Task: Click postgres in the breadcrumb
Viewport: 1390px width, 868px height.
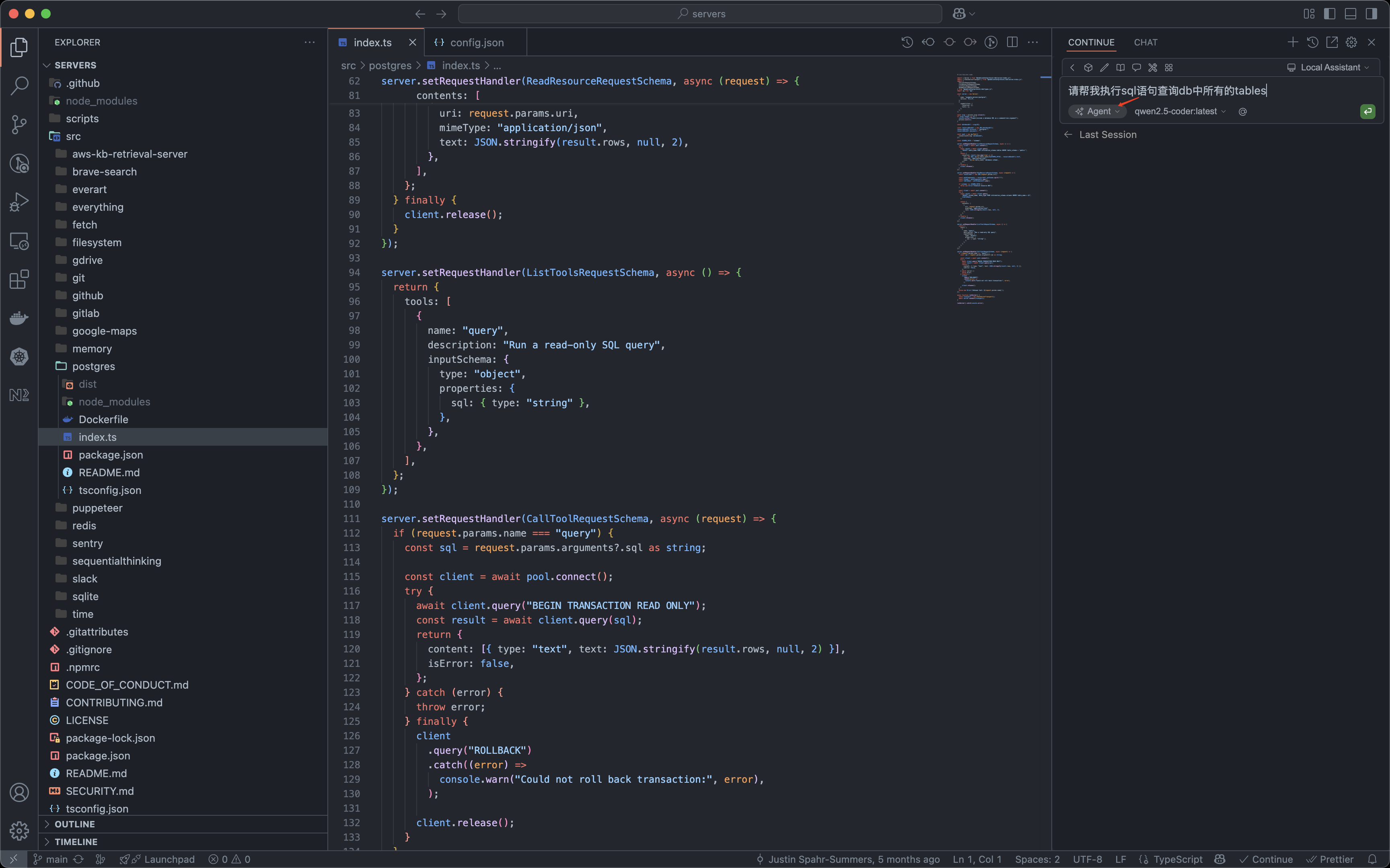Action: (x=390, y=66)
